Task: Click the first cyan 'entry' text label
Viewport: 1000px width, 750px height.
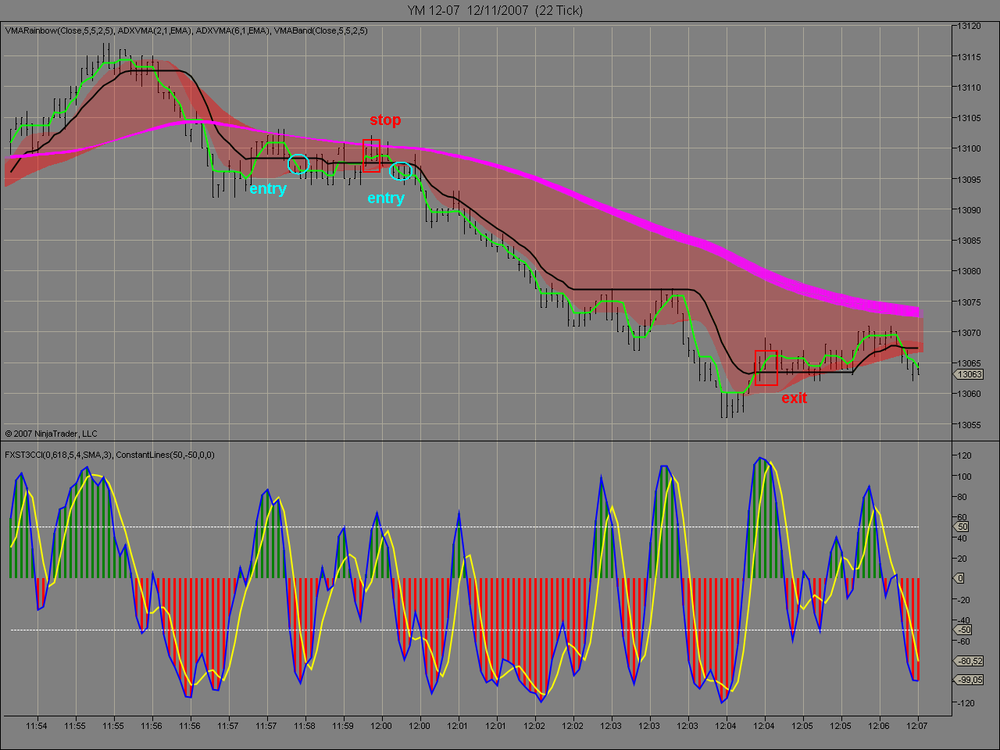Action: (x=268, y=189)
